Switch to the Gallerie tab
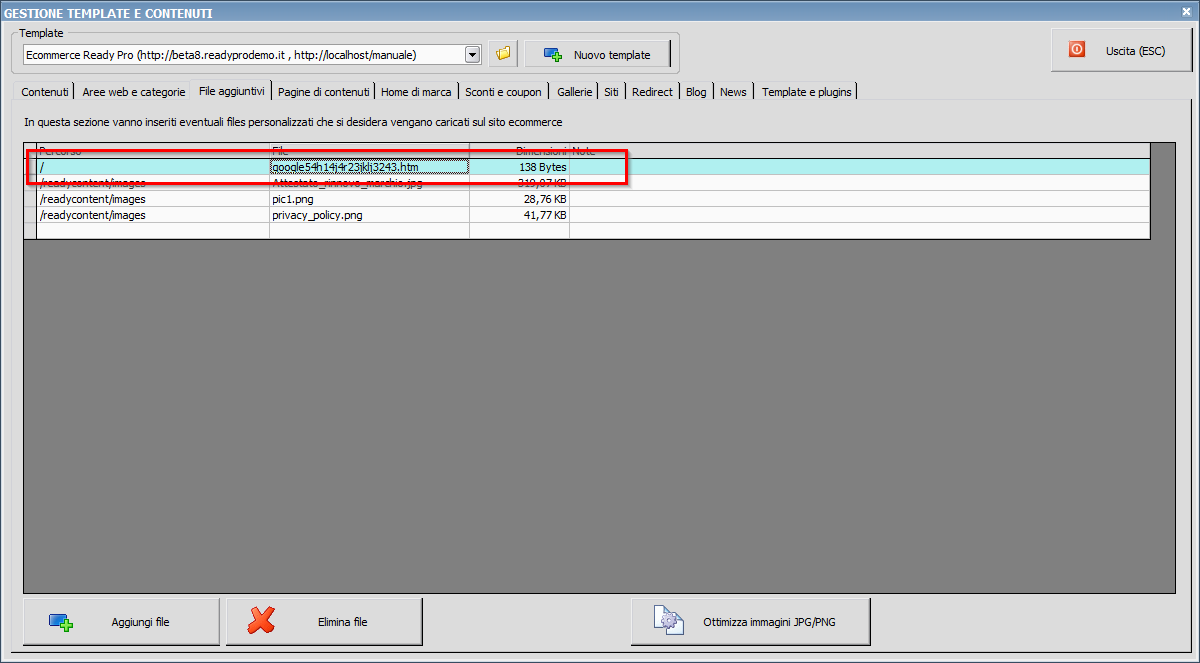 [x=575, y=91]
